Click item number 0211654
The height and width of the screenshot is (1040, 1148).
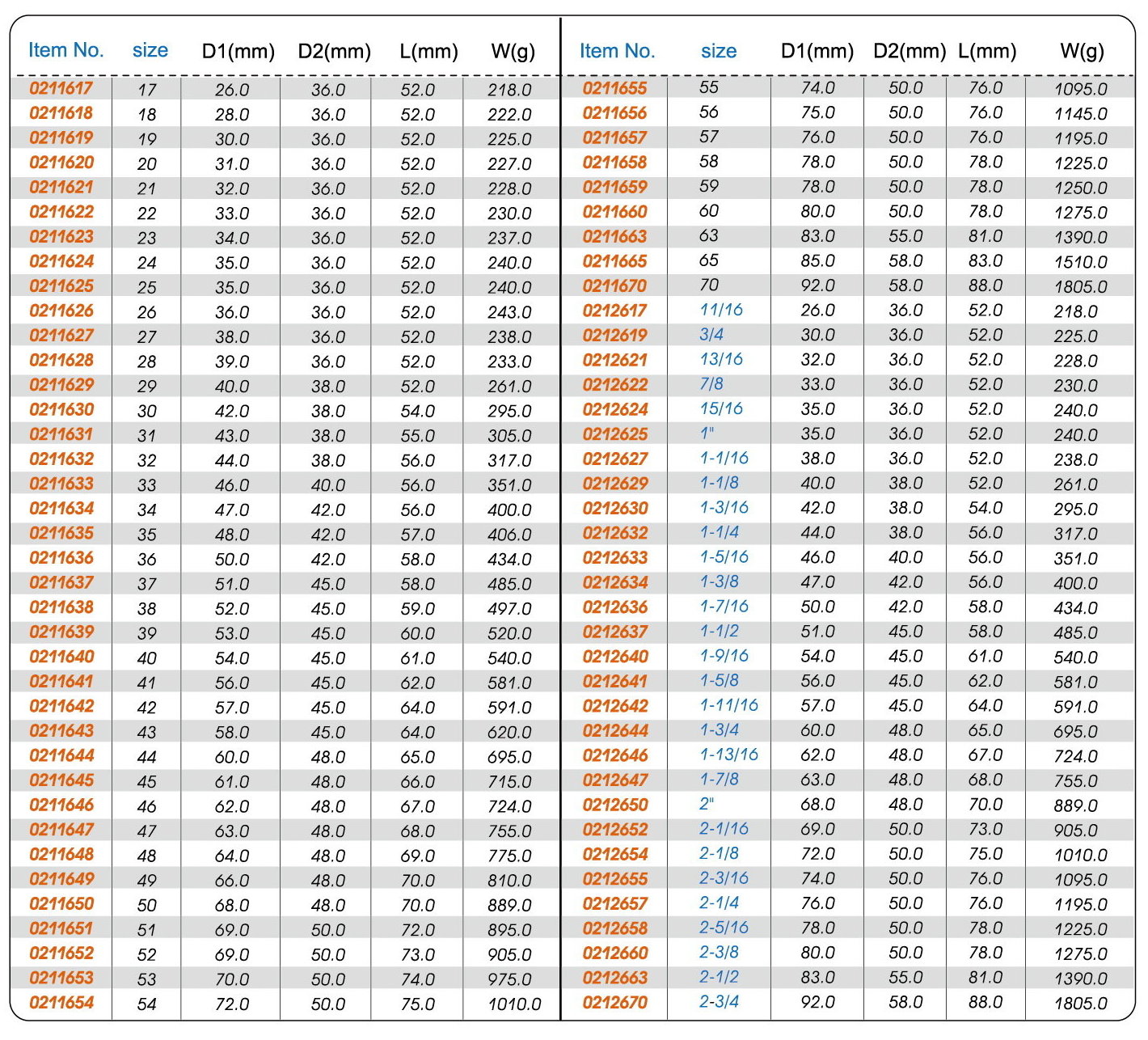pyautogui.click(x=61, y=1003)
